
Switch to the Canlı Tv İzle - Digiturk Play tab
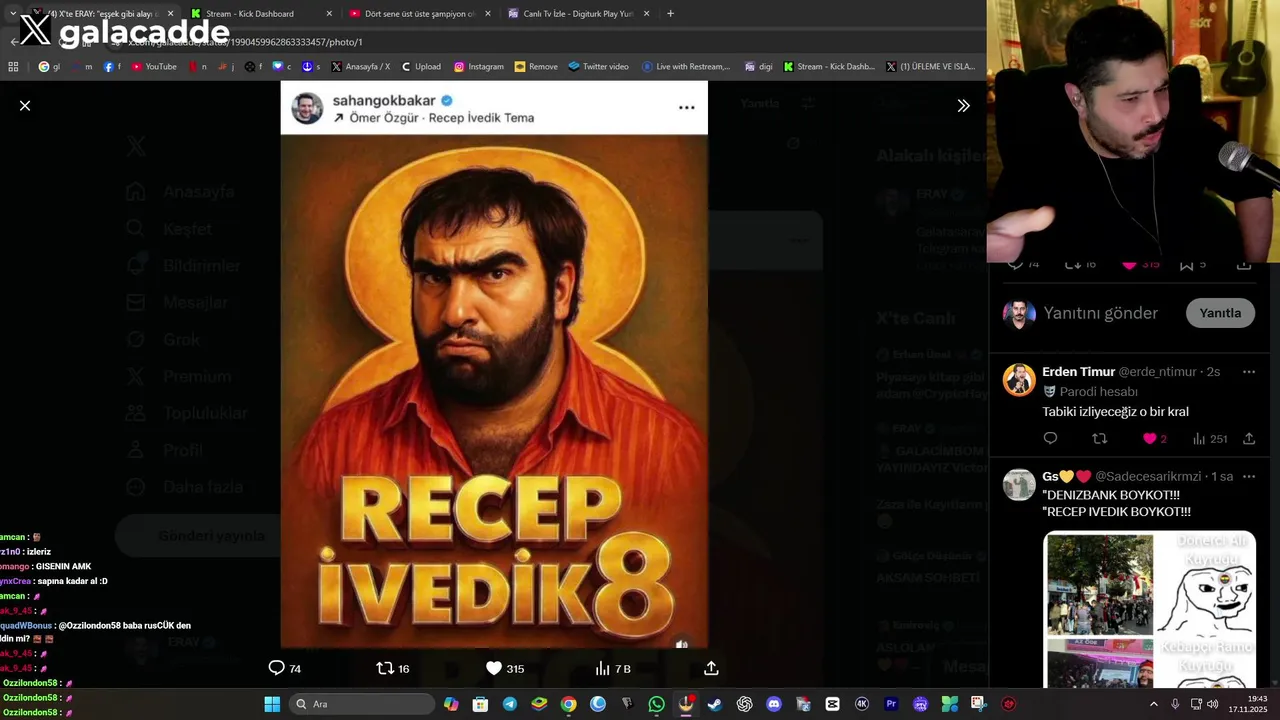578,14
